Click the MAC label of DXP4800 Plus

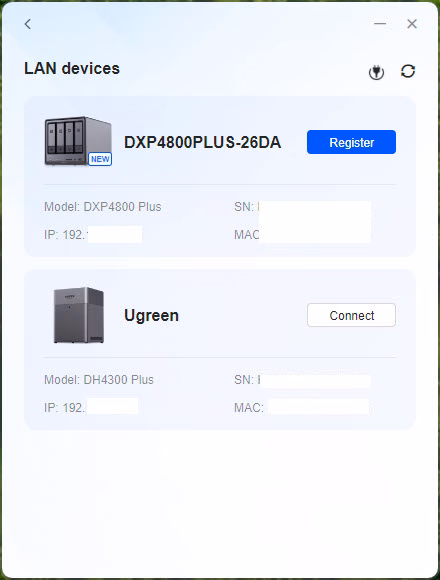tap(247, 235)
